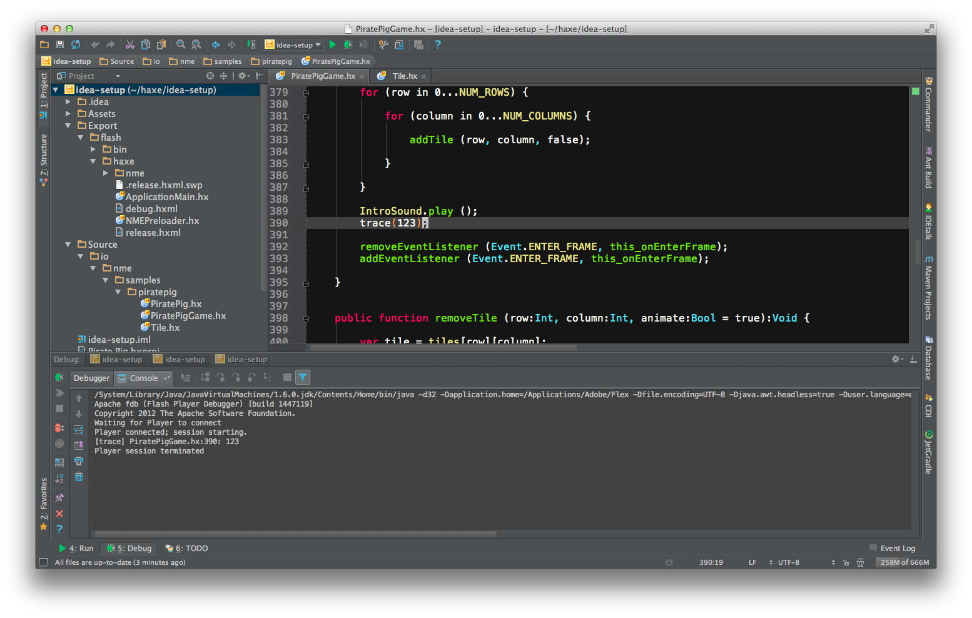Close the PiratePigGame.hx editor tab
Image resolution: width=972 pixels, height=618 pixels.
[362, 76]
